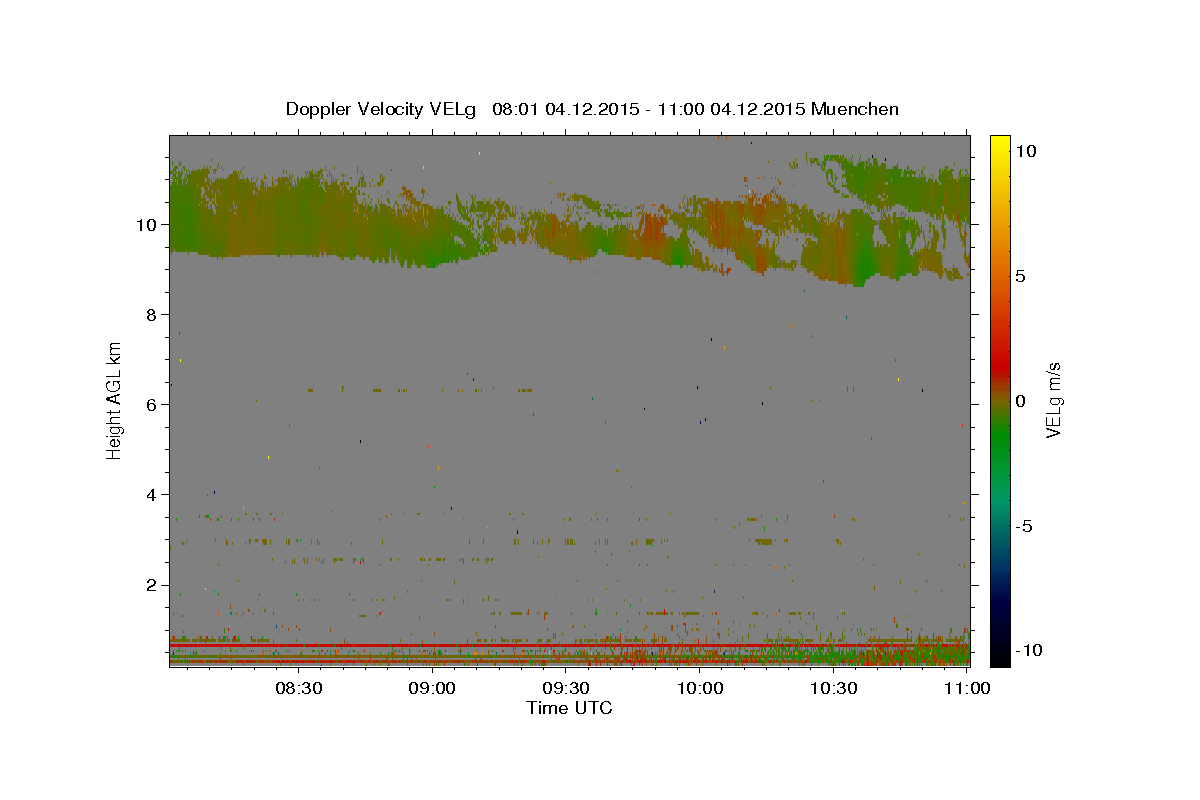Click the height axis label '2'
The width and height of the screenshot is (1200, 800).
pyautogui.click(x=152, y=585)
